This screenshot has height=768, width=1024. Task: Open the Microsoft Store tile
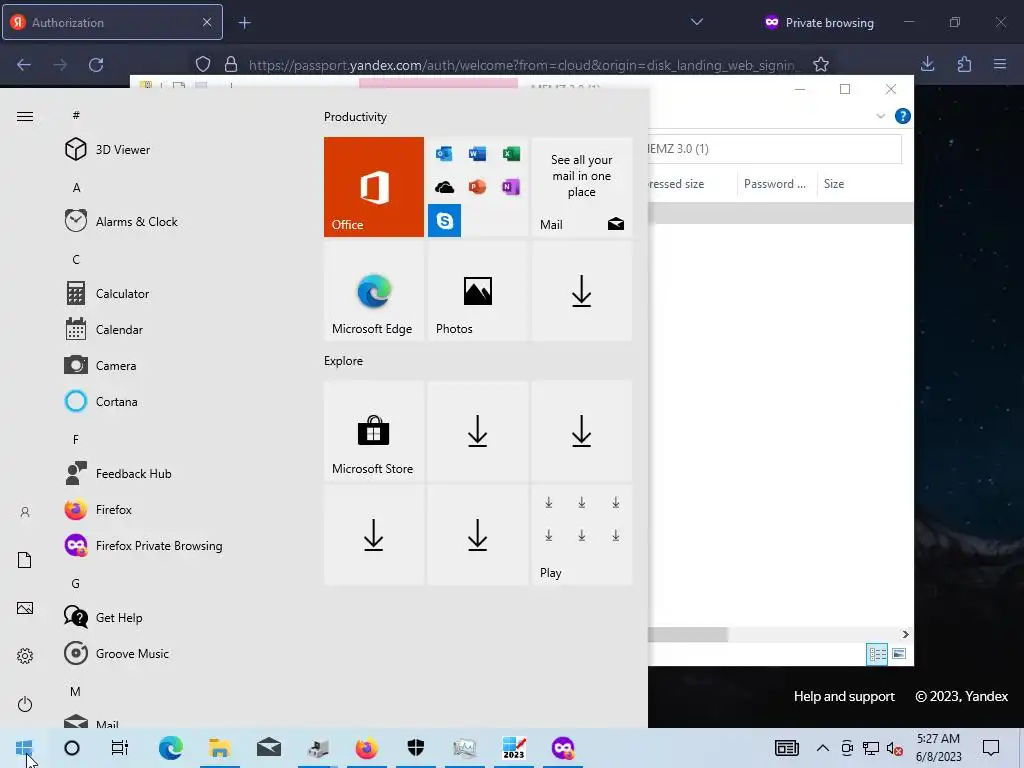374,431
